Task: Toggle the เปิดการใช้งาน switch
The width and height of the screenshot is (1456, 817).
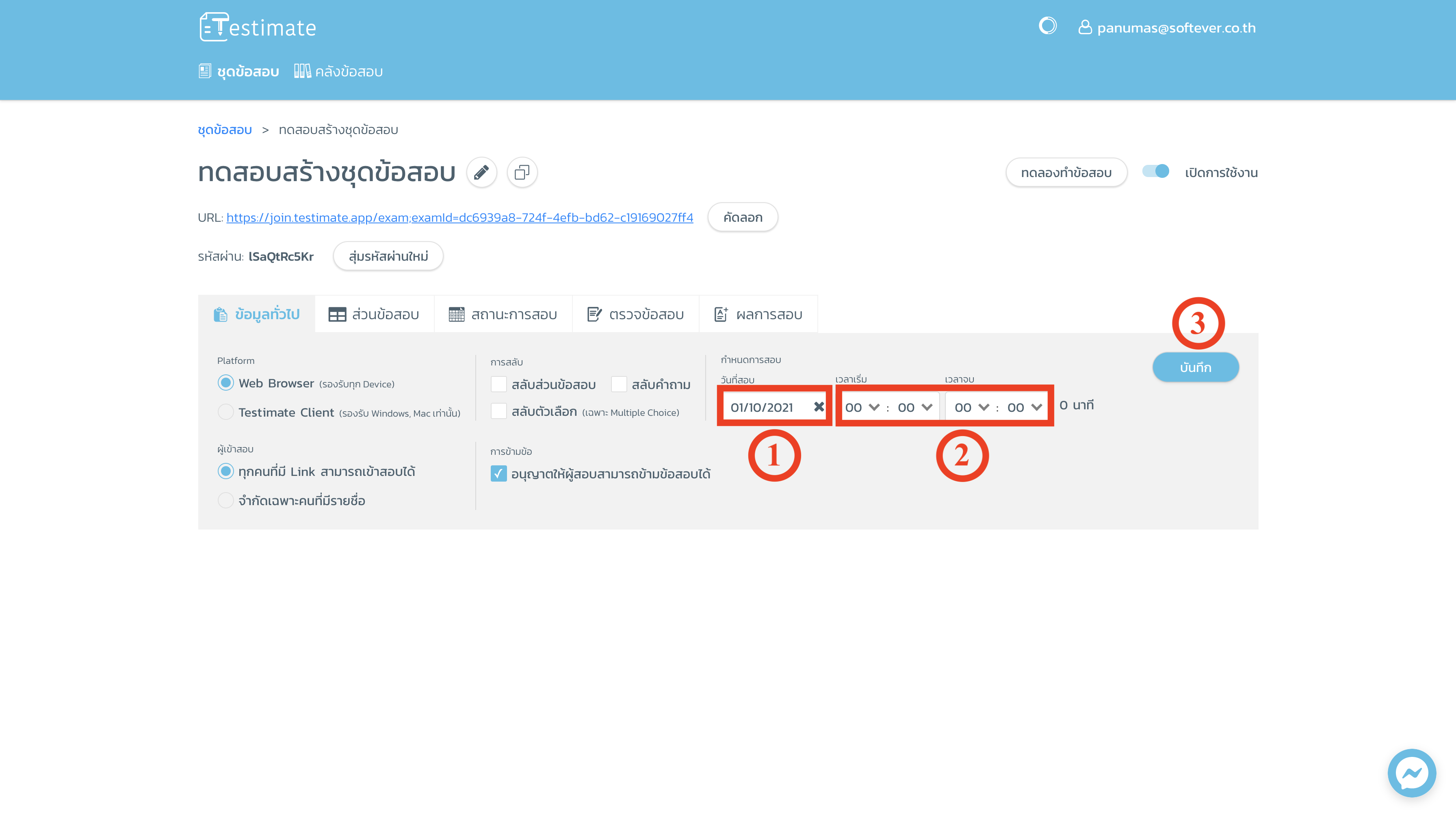Action: (x=1155, y=172)
